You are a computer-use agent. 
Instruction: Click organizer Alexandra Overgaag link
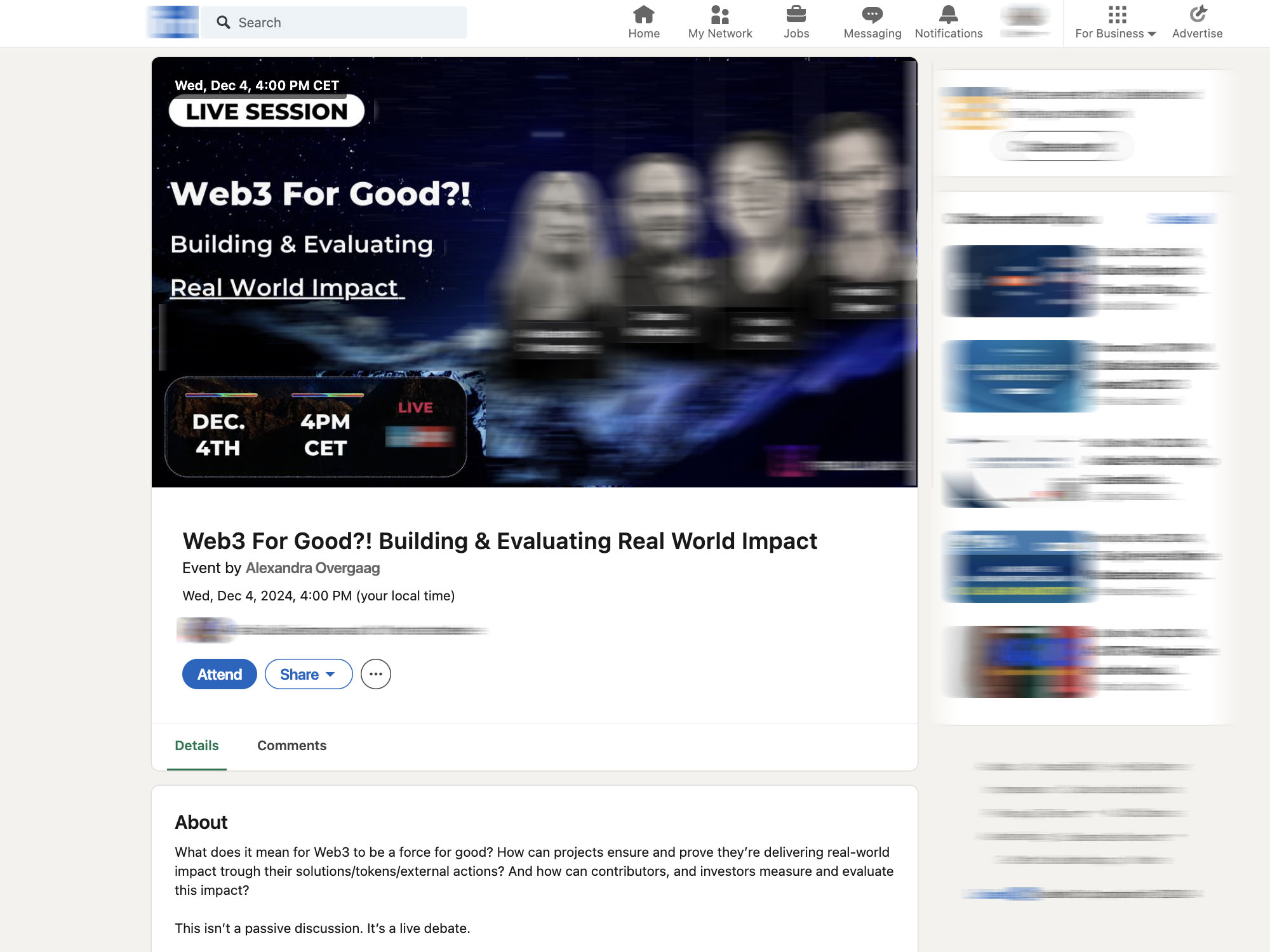pos(312,568)
